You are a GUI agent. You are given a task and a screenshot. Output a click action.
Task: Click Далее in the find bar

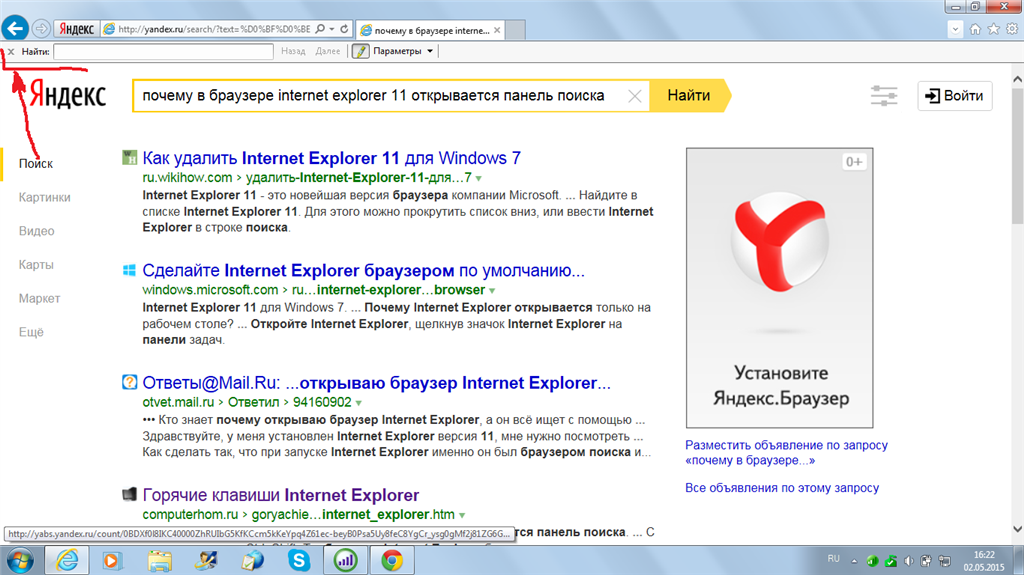pos(328,51)
